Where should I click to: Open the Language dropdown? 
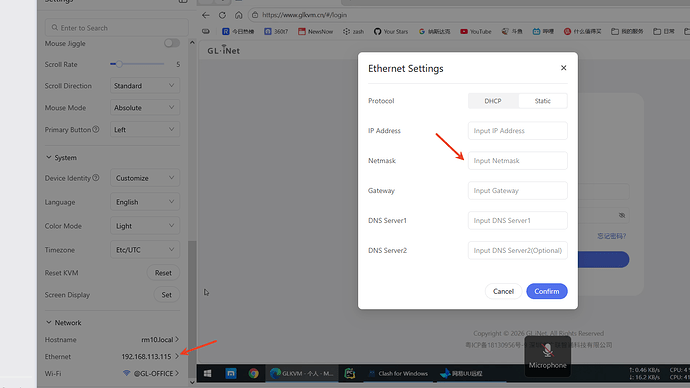click(x=145, y=202)
